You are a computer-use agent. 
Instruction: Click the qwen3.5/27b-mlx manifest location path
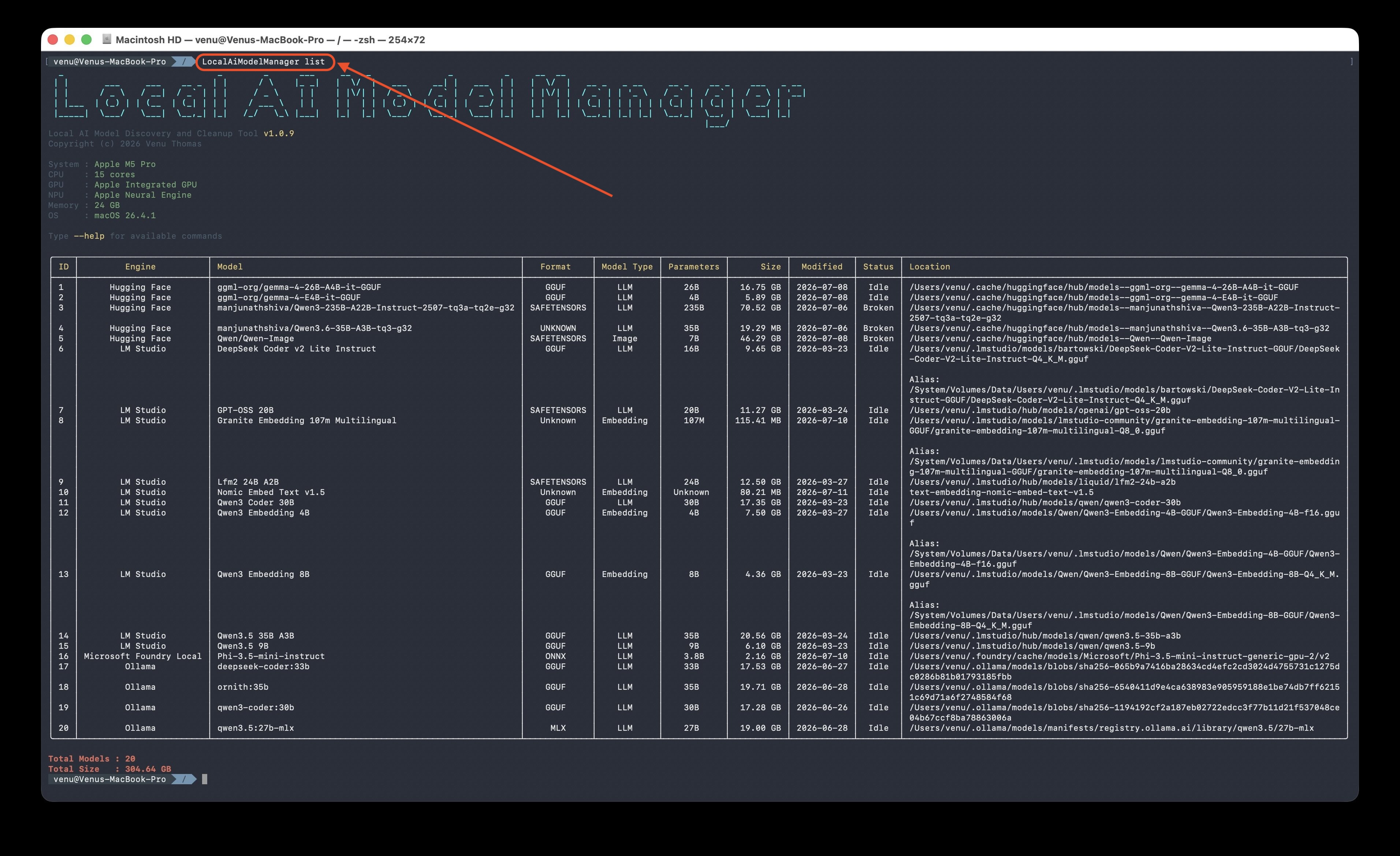pyautogui.click(x=1112, y=727)
